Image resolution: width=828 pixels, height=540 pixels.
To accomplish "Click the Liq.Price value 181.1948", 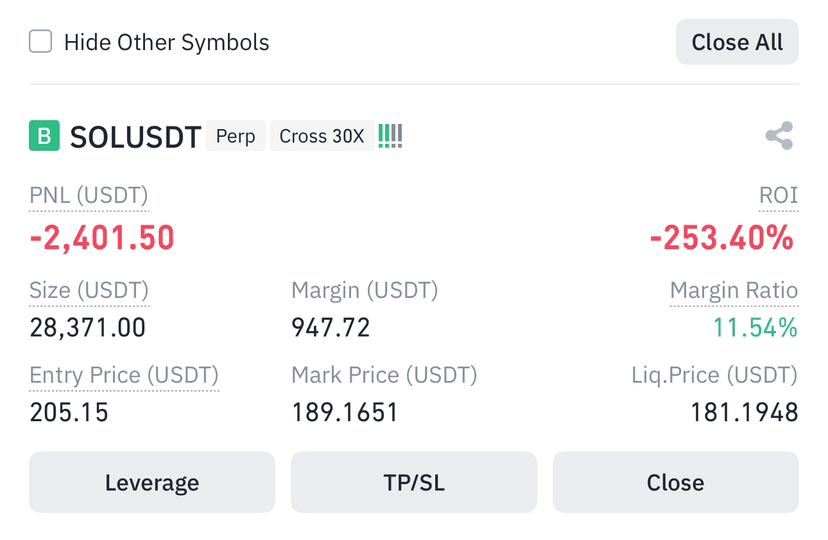I will tap(745, 413).
